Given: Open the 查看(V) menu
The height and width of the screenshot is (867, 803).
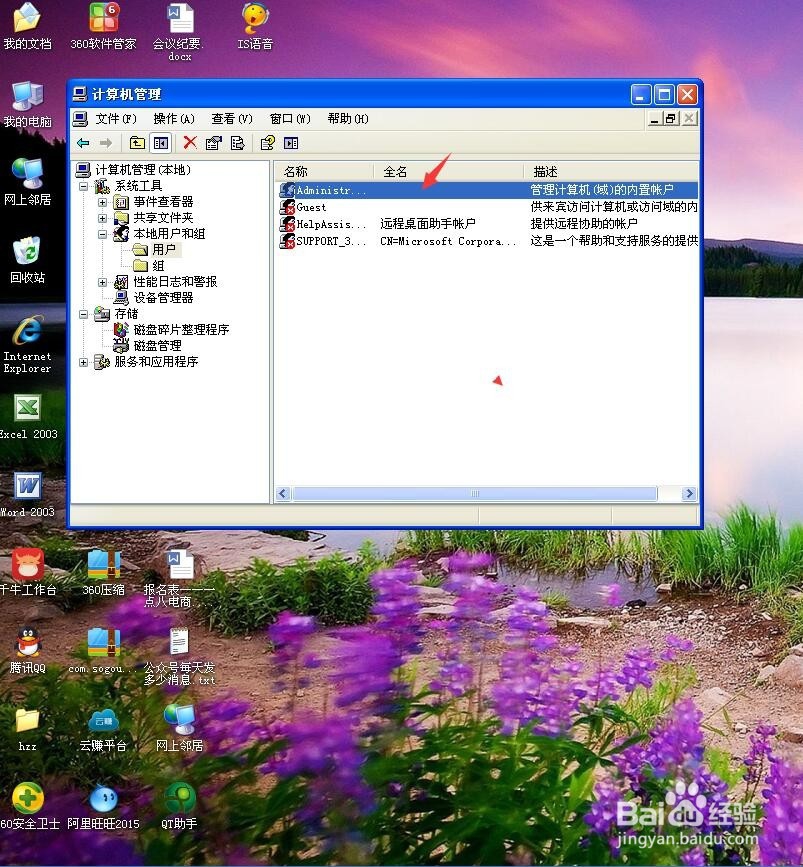Looking at the screenshot, I should click(231, 118).
